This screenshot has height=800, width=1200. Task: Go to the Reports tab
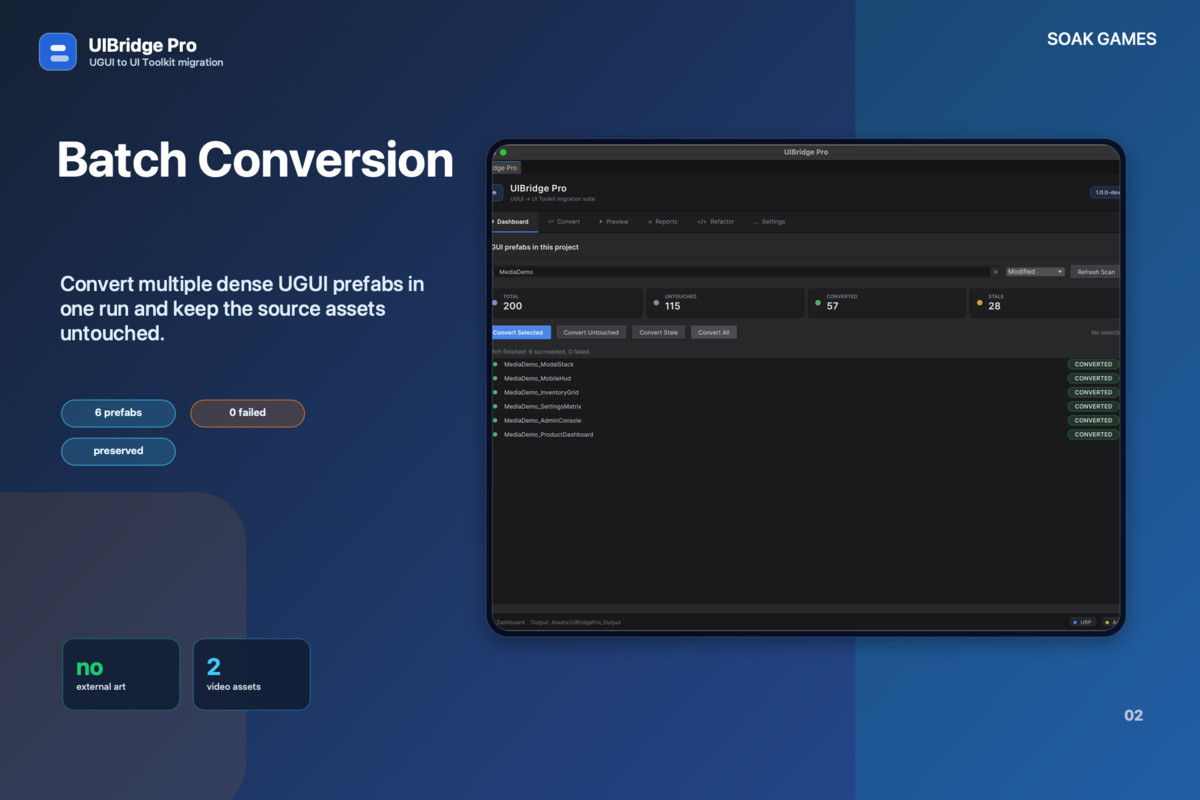663,222
